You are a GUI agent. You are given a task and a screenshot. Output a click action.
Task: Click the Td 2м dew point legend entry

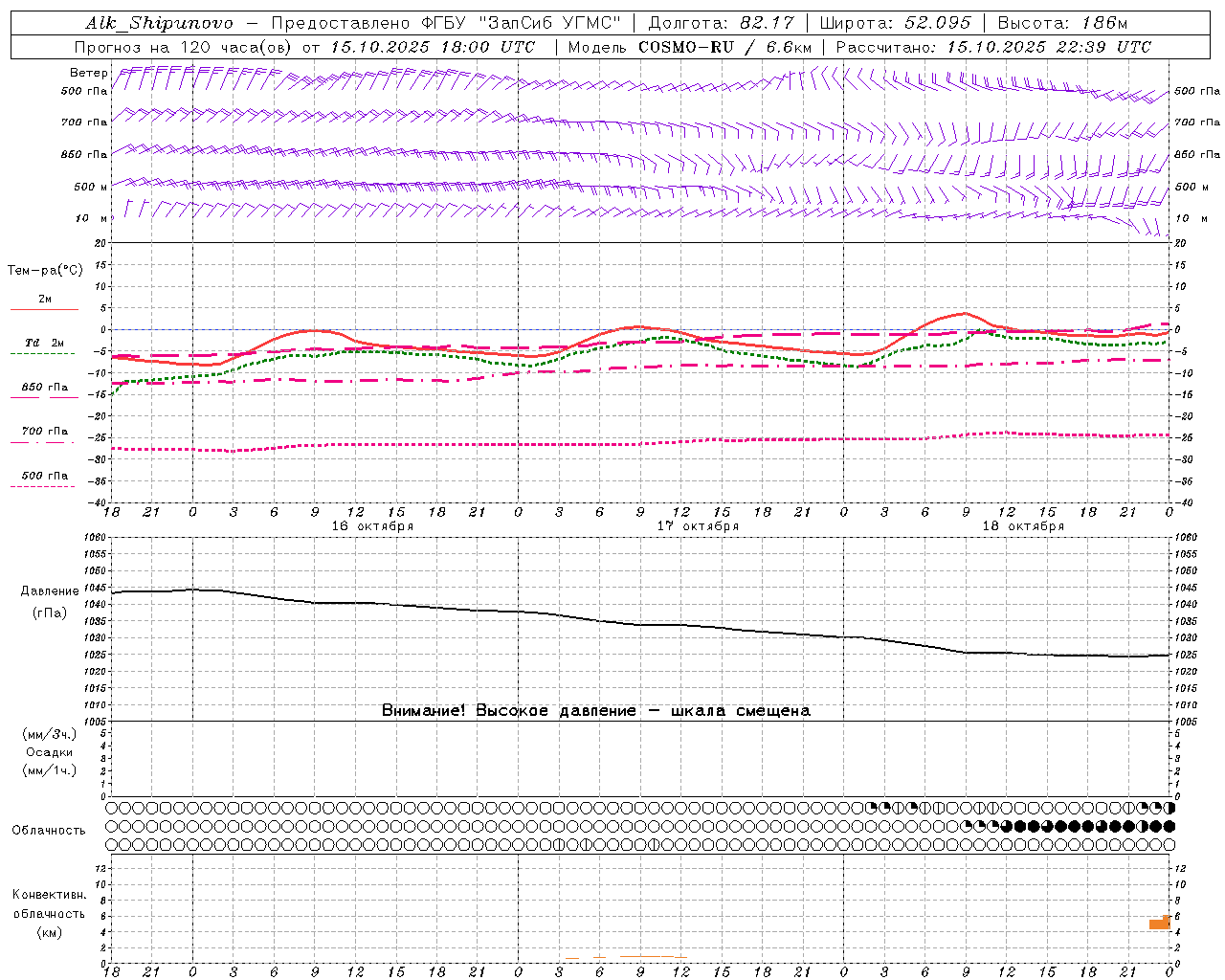tap(45, 343)
